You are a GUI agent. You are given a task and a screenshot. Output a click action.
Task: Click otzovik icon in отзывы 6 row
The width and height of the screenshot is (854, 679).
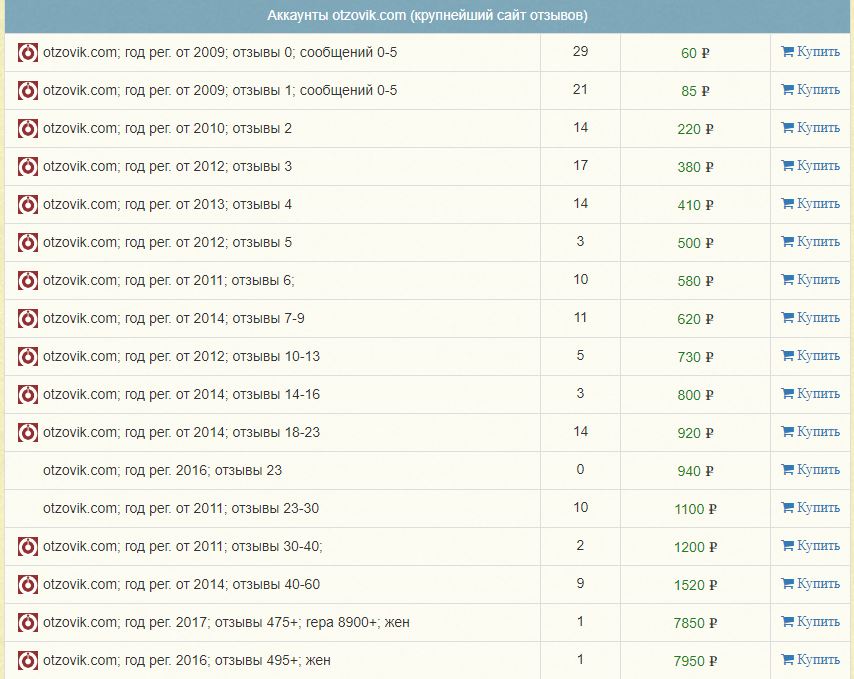tap(28, 280)
